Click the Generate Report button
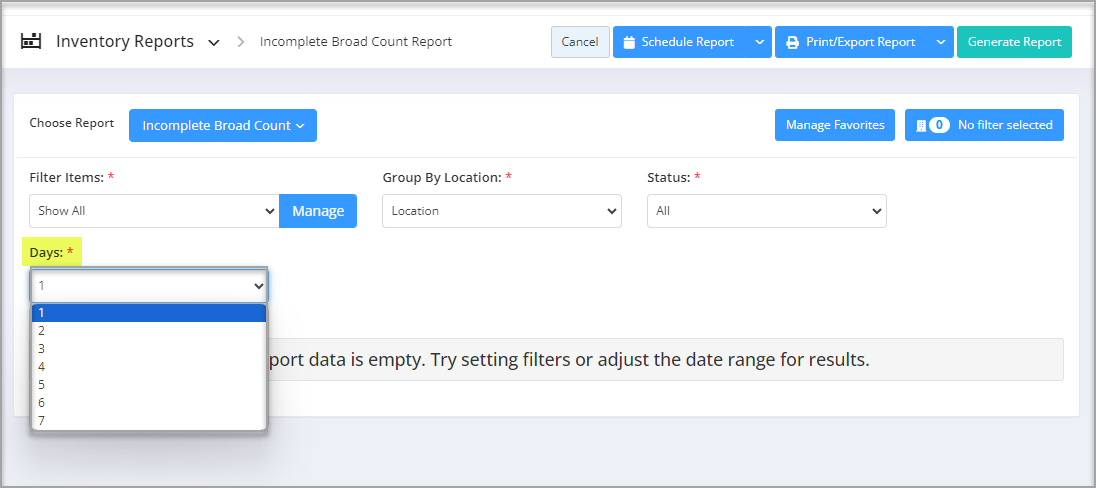 [1014, 42]
